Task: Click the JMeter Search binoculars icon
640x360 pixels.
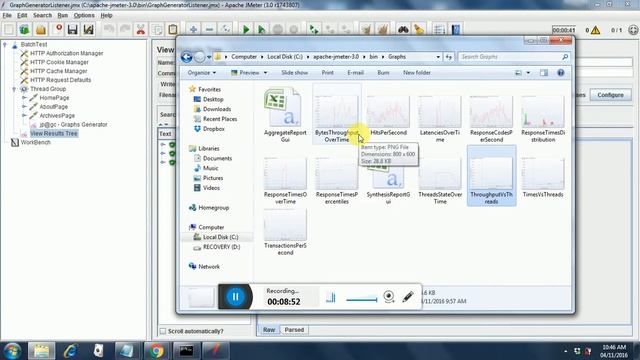Action: point(403,29)
